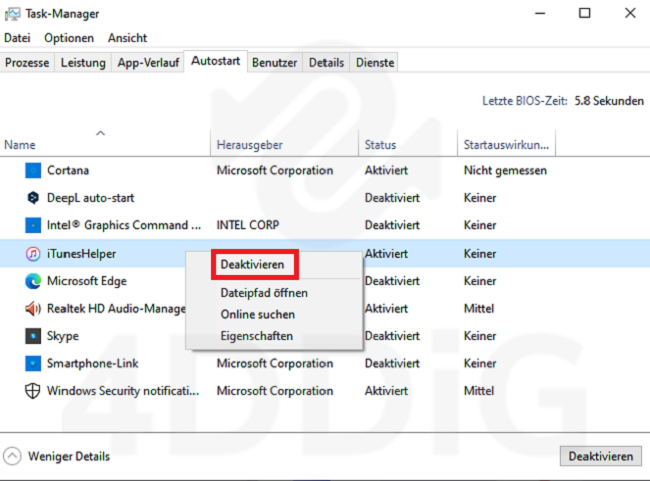The width and height of the screenshot is (650, 481).
Task: Click the Skype app icon
Action: [33, 336]
